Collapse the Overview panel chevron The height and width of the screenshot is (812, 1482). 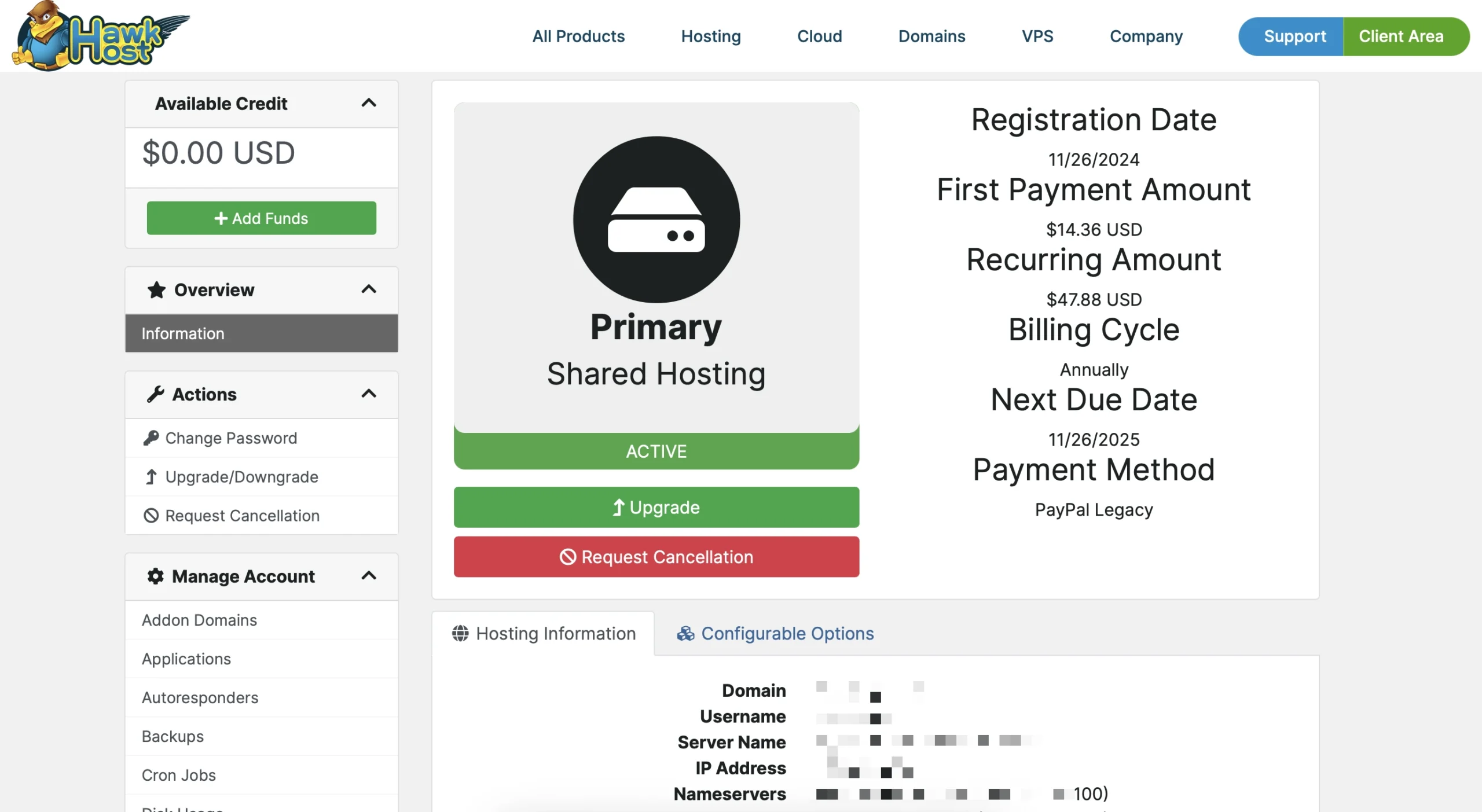pyautogui.click(x=369, y=289)
